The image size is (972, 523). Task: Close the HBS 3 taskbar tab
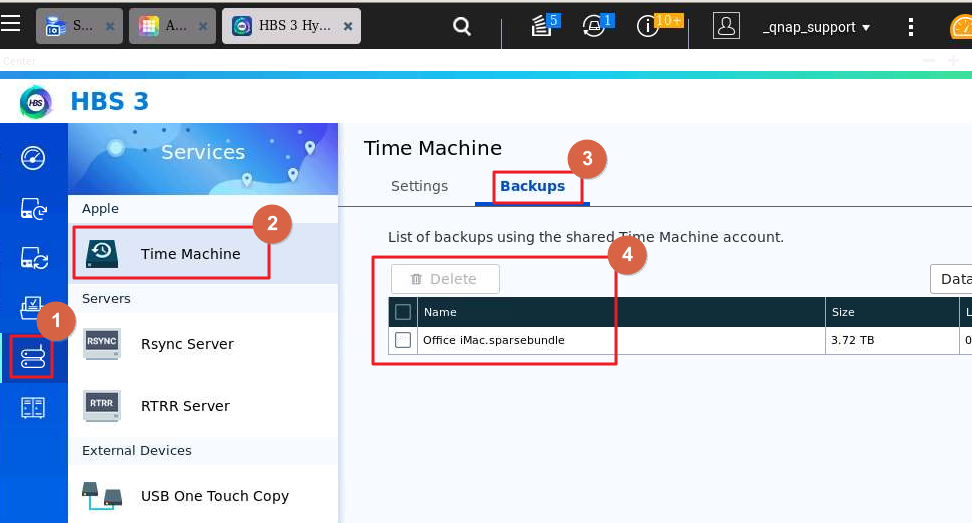[x=348, y=26]
